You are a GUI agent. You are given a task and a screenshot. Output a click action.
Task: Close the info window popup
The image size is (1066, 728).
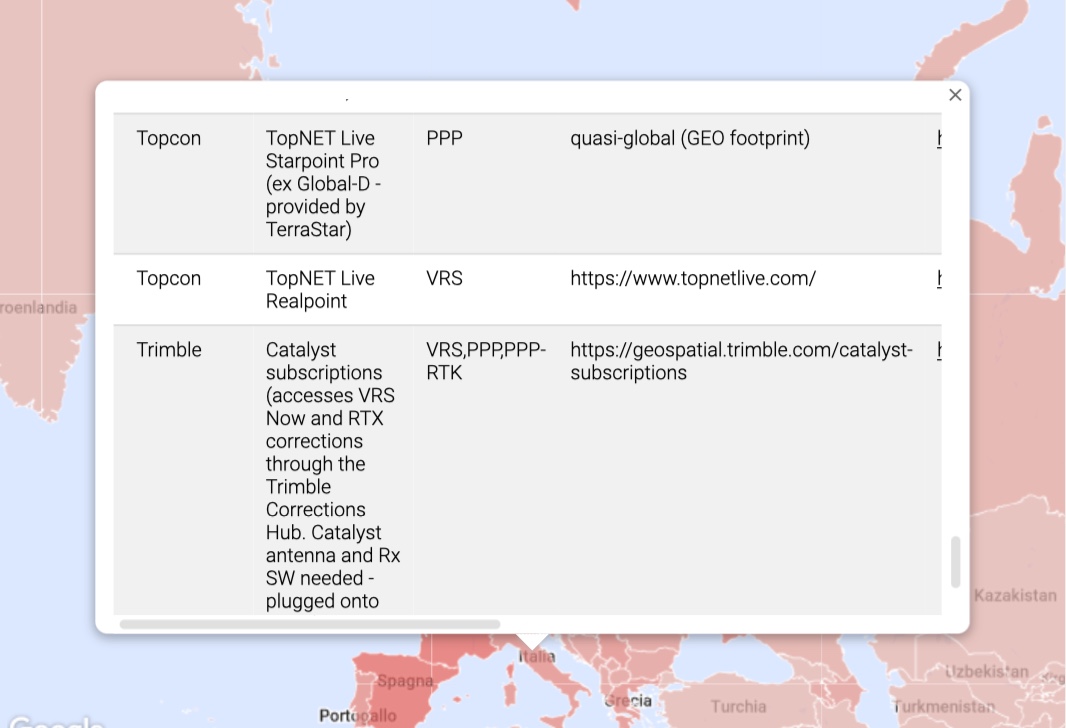click(x=955, y=95)
